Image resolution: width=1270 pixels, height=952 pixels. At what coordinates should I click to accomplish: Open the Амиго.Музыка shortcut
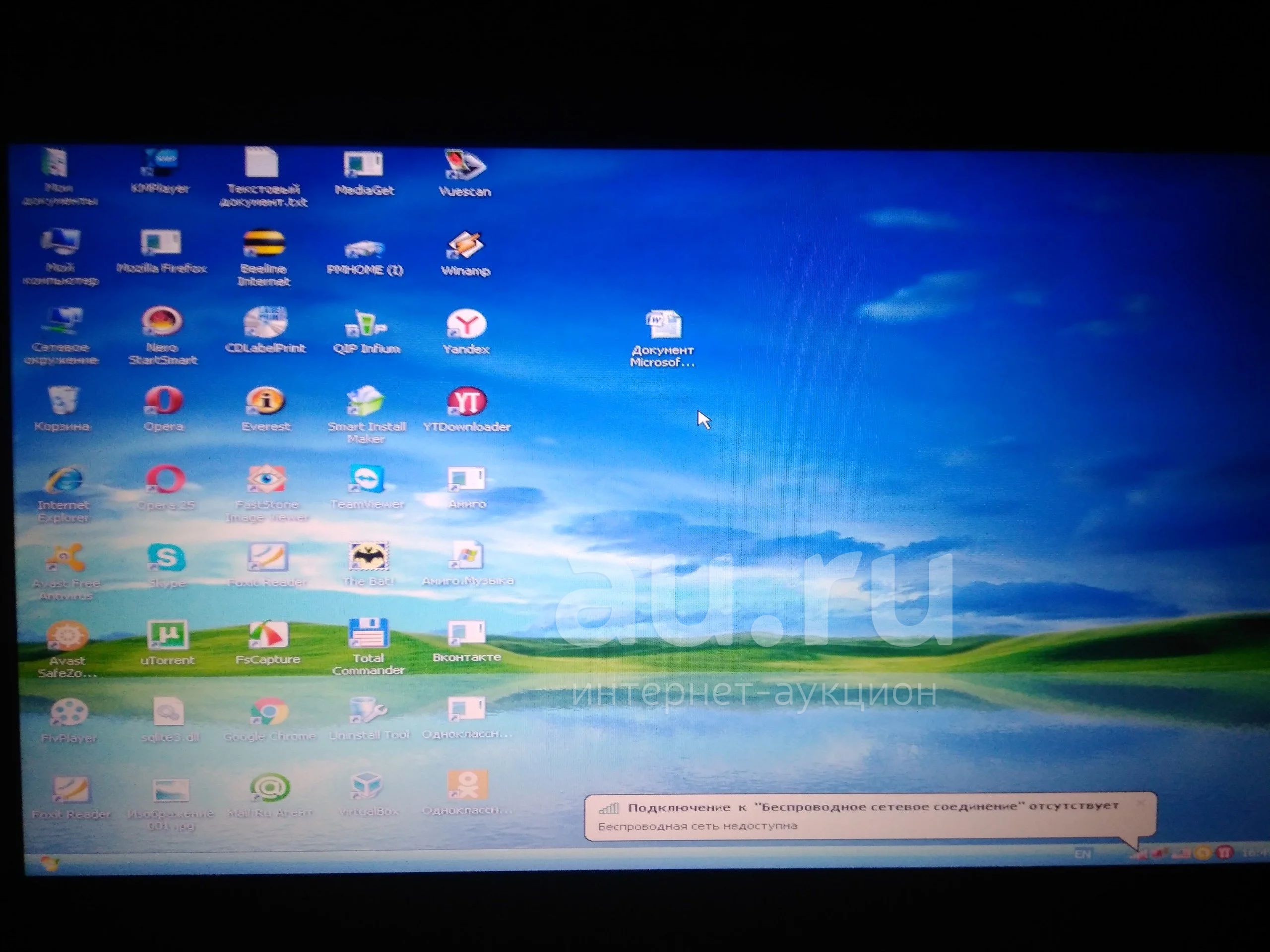467,563
